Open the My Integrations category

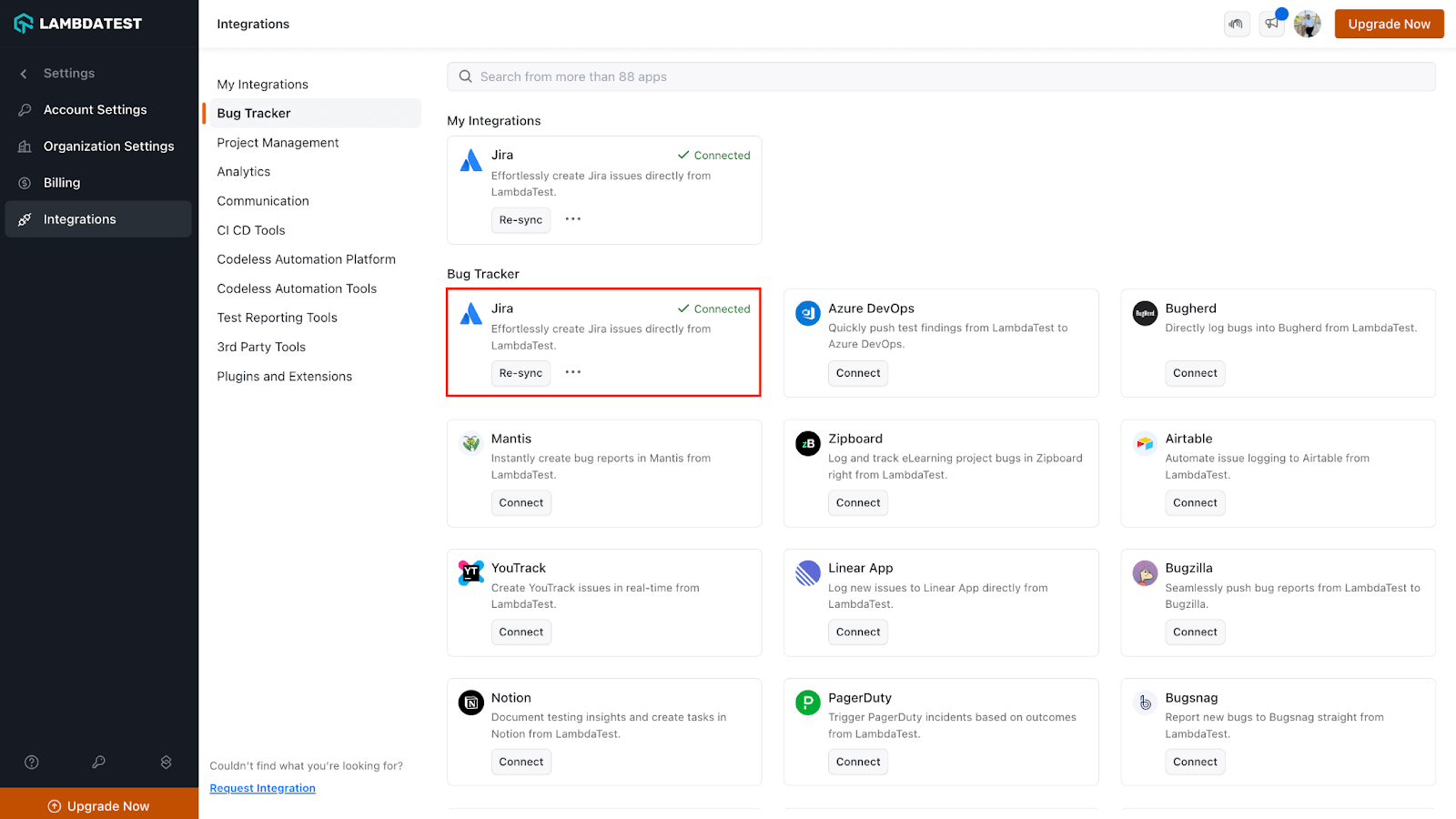click(x=262, y=84)
